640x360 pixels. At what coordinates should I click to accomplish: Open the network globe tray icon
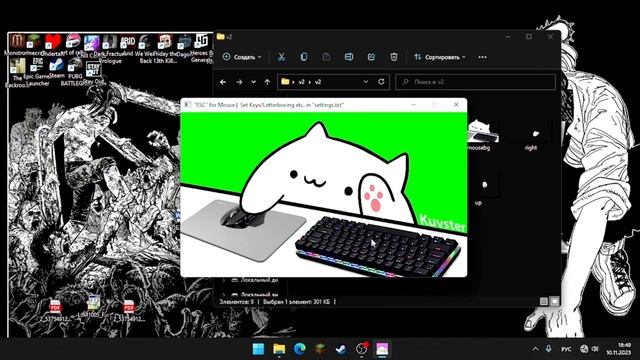tap(584, 349)
